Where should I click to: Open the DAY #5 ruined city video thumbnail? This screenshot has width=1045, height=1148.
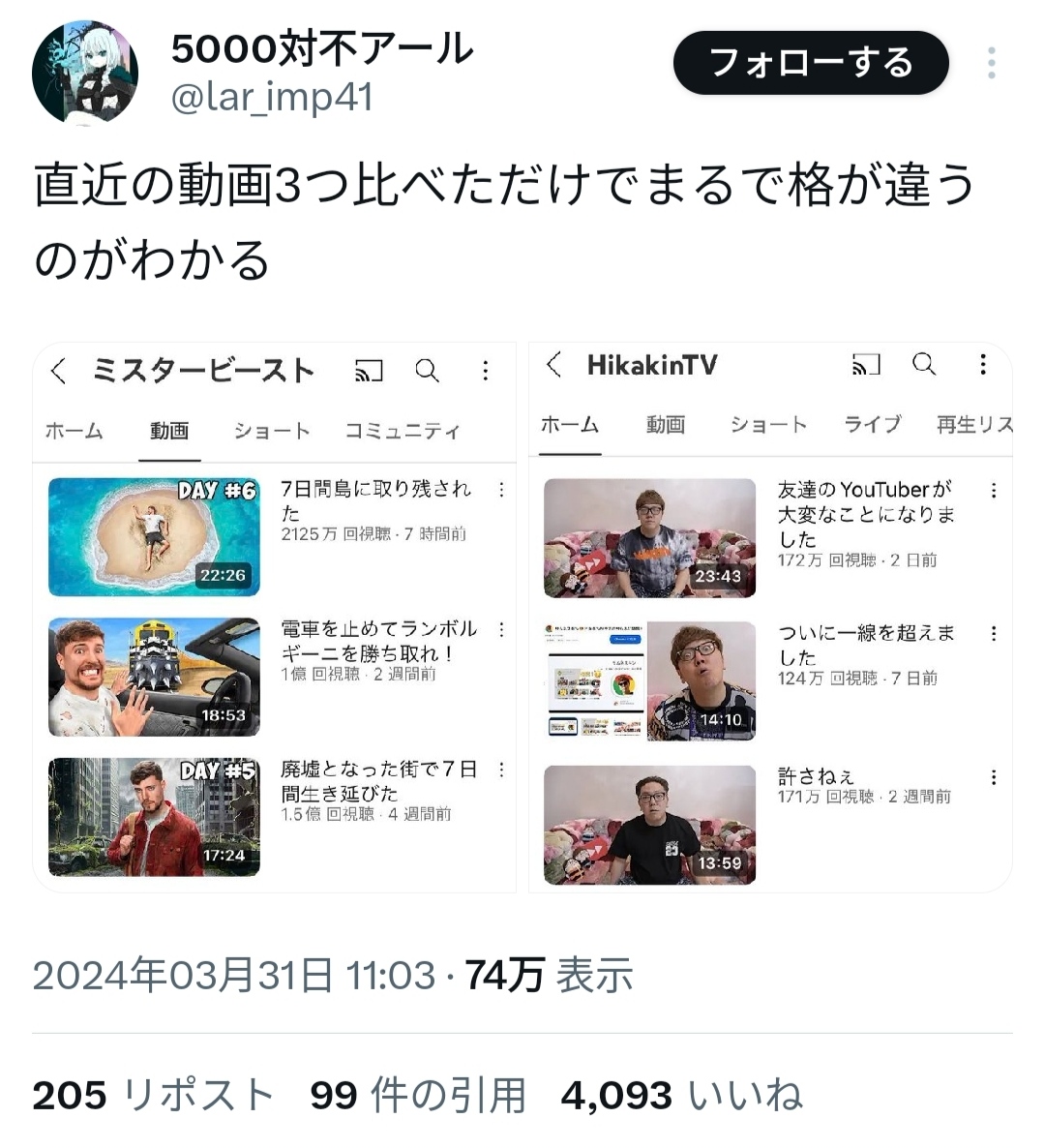coord(154,817)
